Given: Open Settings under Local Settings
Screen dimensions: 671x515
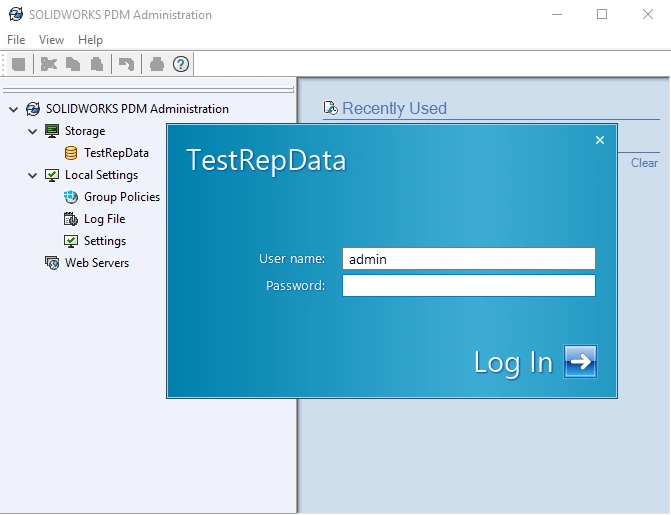Looking at the screenshot, I should (x=105, y=241).
